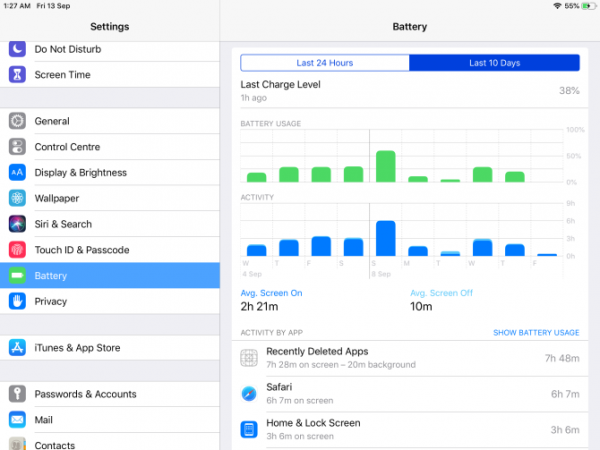Select the Control Centre toggles icon
Viewport: 600px width, 450px height.
pos(17,147)
